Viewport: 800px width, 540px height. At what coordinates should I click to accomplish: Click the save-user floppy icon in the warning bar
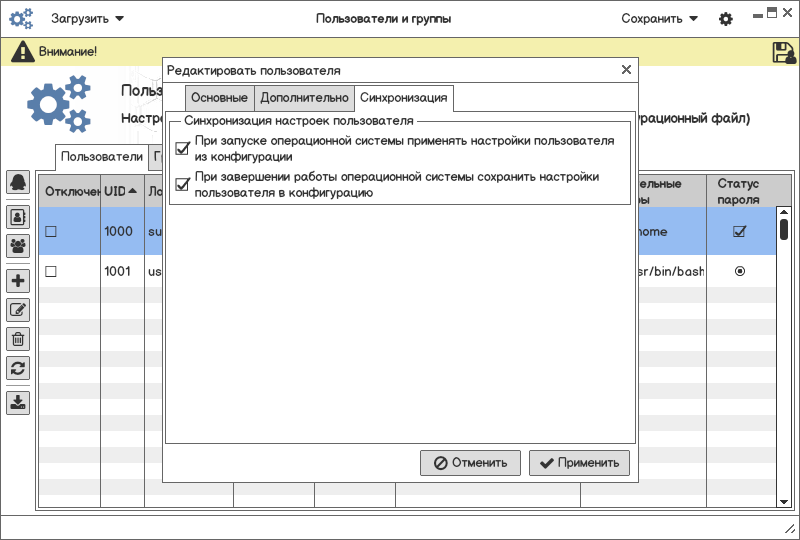click(784, 52)
